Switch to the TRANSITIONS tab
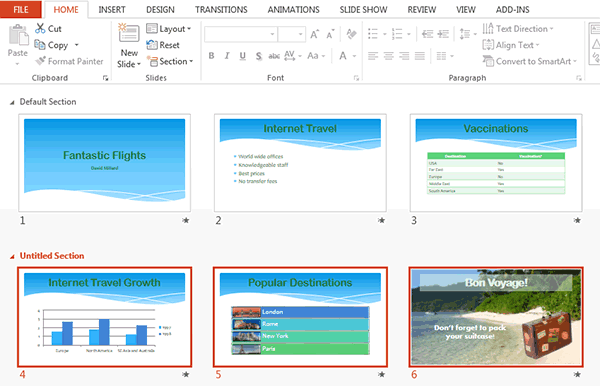The image size is (600, 386). tap(221, 10)
